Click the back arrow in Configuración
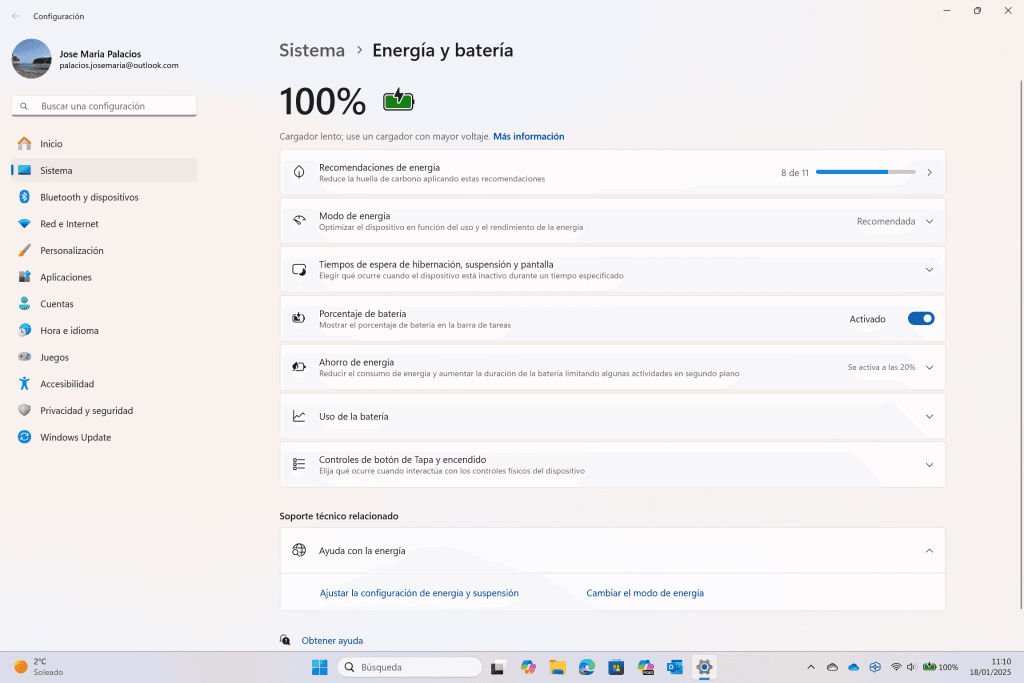The height and width of the screenshot is (683, 1024). click(x=16, y=16)
